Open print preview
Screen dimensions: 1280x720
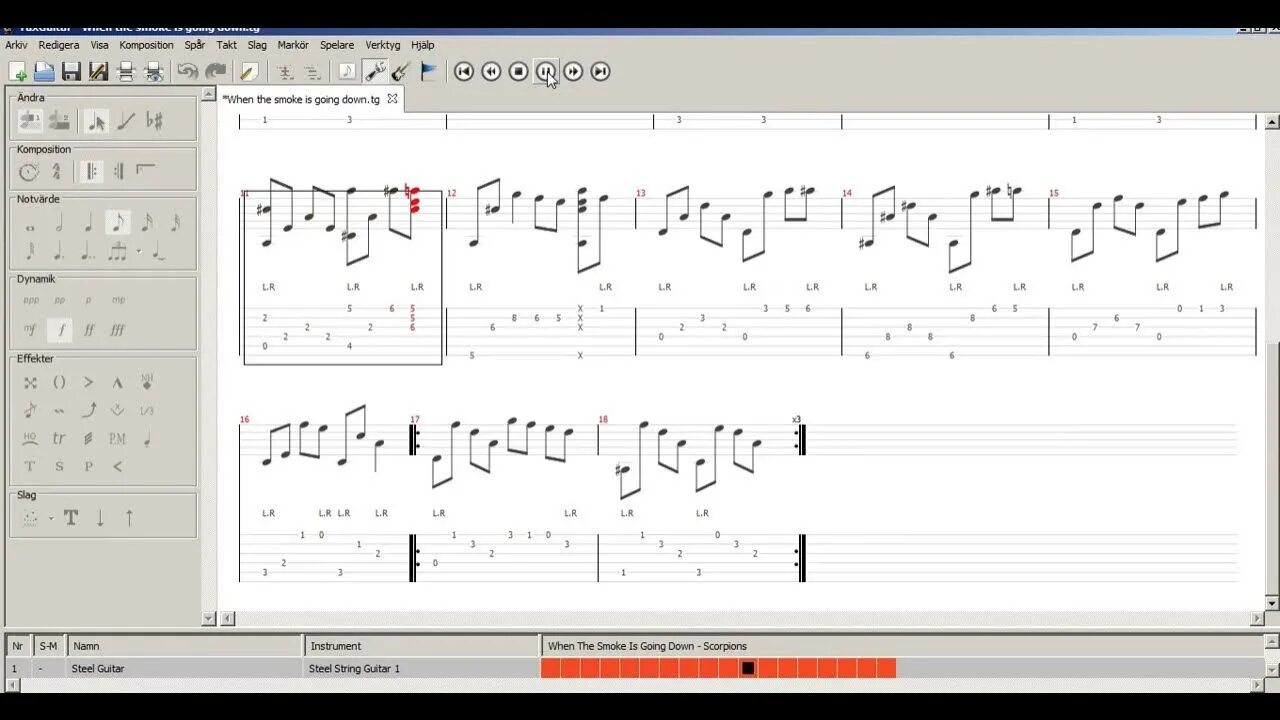153,72
